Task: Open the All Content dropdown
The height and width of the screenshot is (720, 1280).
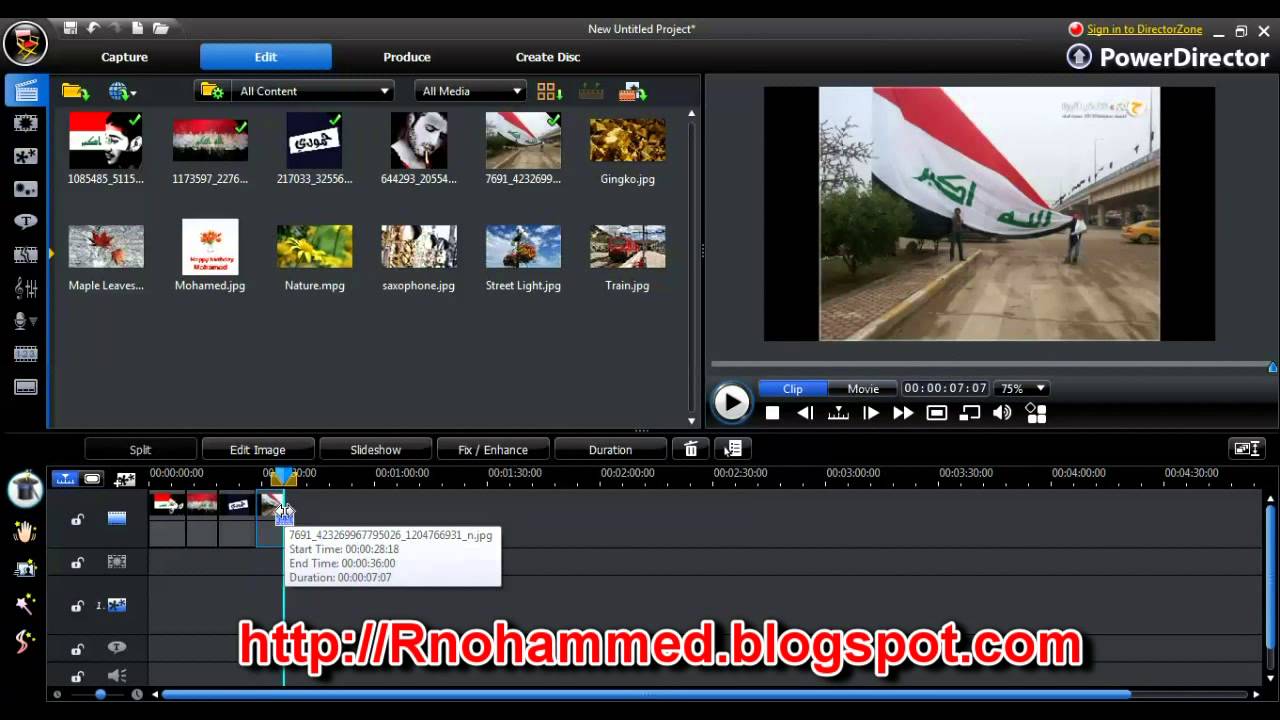Action: coord(312,91)
